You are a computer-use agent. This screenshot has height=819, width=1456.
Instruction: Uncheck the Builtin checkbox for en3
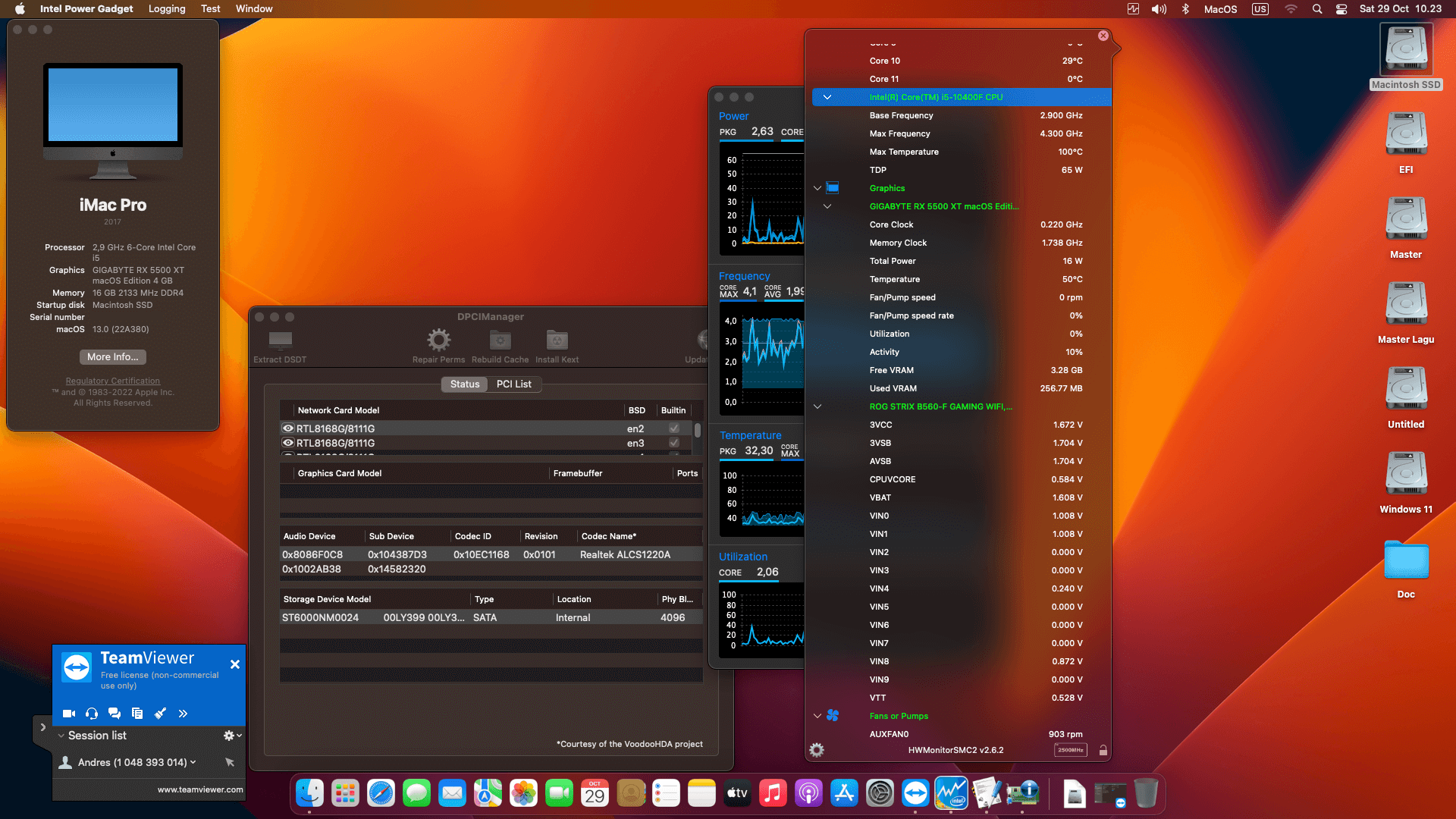[x=673, y=444]
